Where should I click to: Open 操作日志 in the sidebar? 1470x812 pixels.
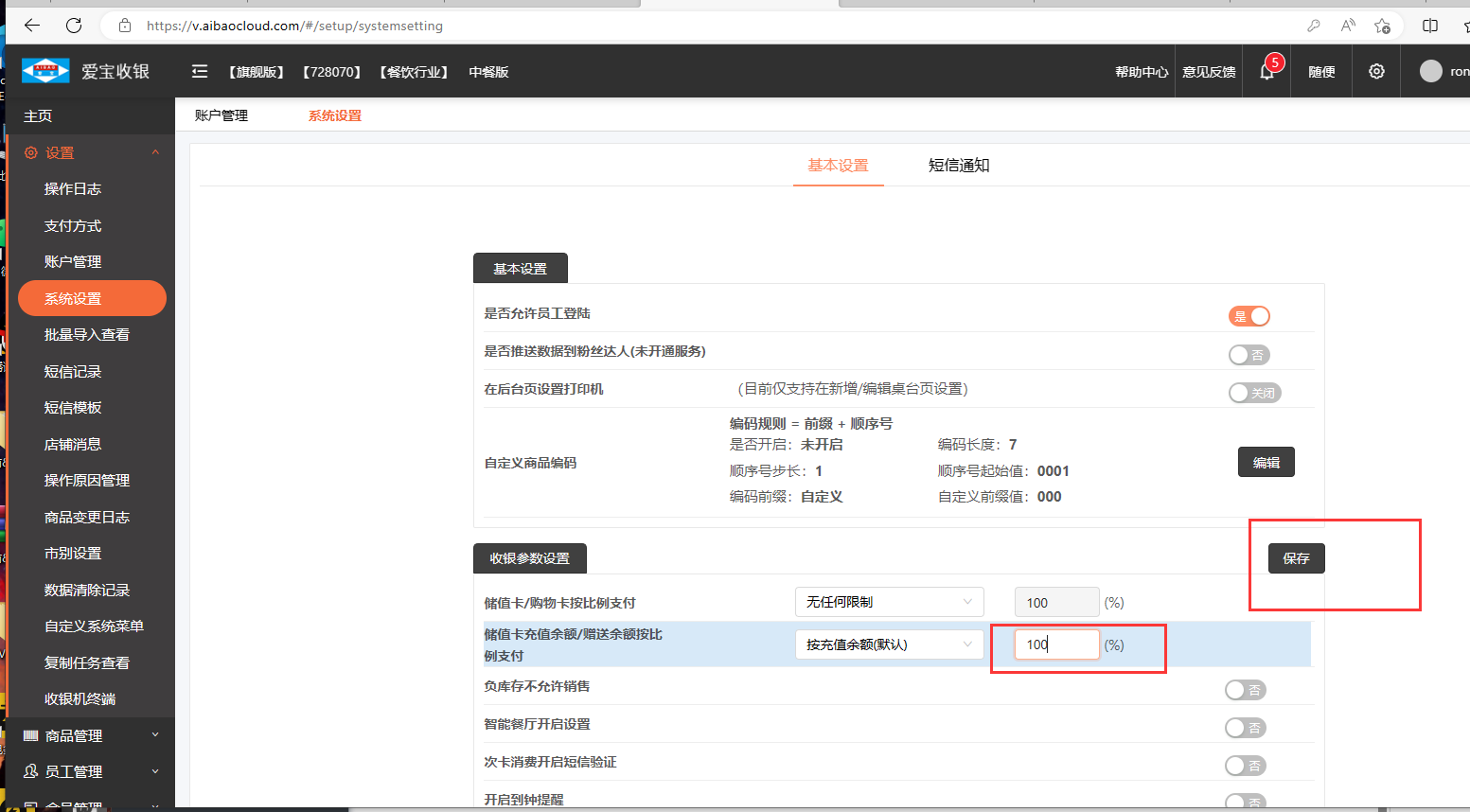(73, 189)
